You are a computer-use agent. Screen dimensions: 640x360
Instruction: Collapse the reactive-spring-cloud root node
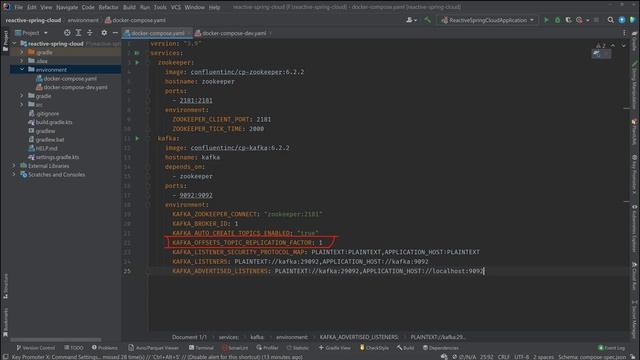point(15,44)
